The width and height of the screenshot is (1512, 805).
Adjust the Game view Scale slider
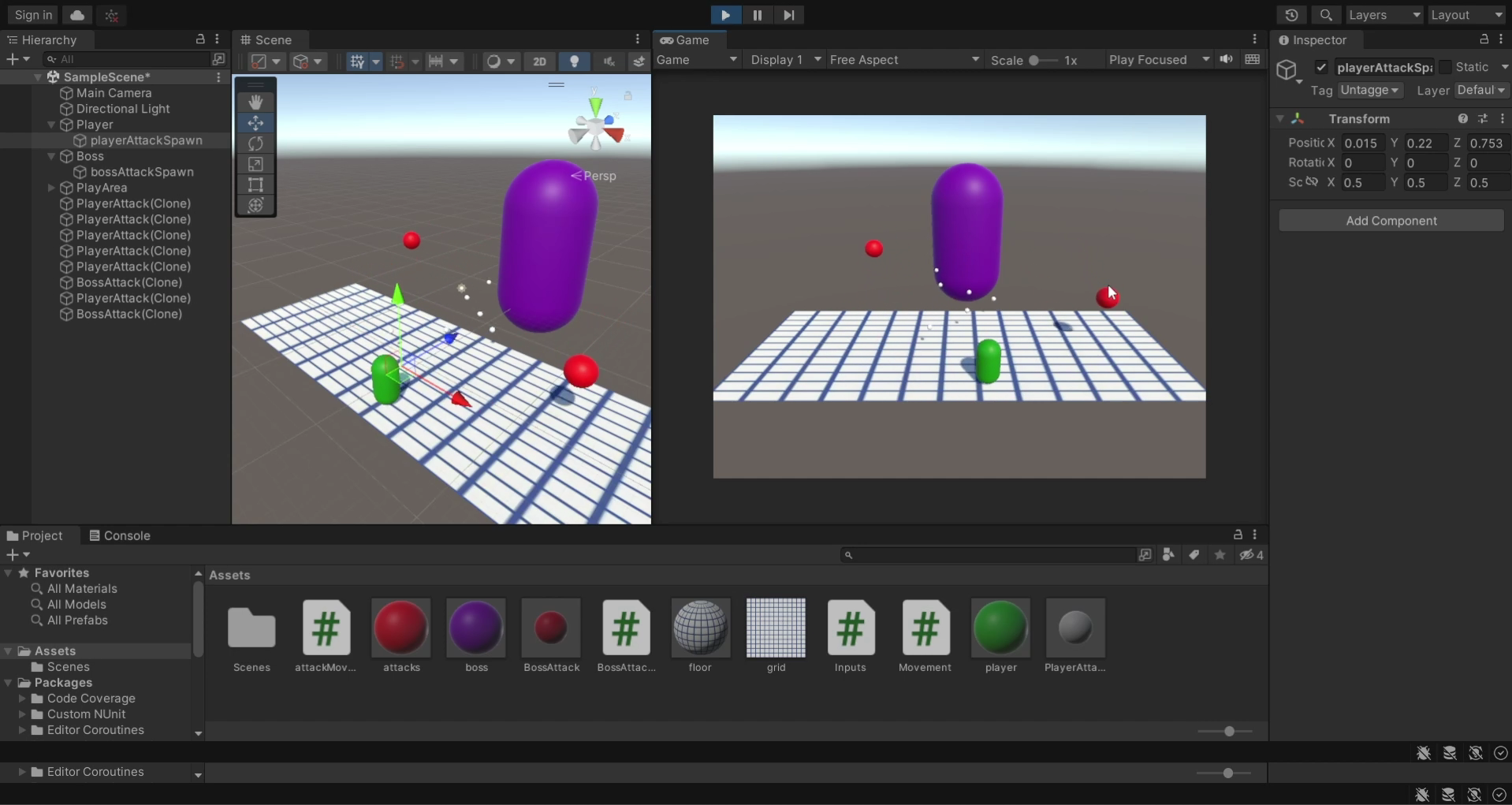(x=1033, y=61)
